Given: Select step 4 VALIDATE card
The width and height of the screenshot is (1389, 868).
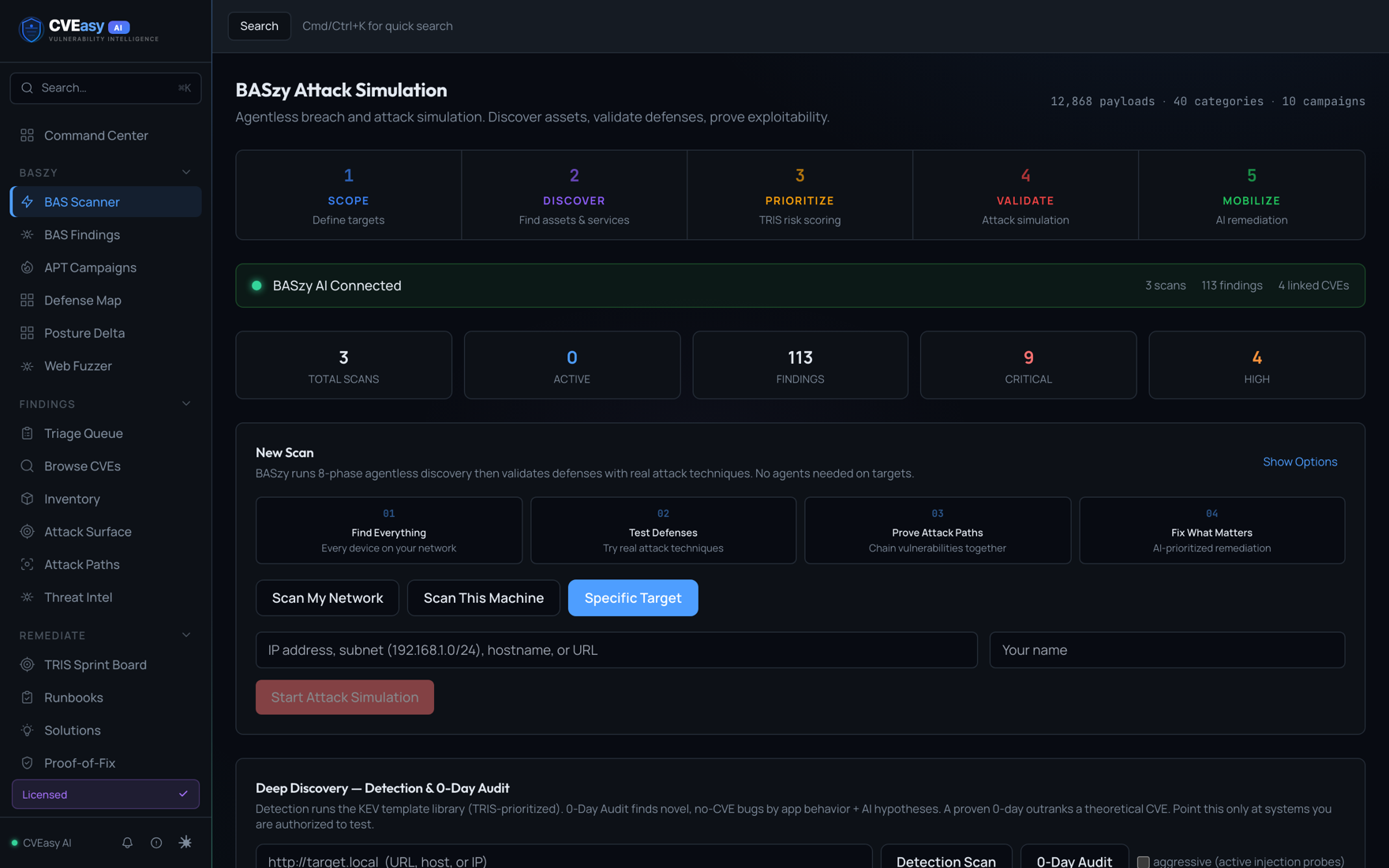Looking at the screenshot, I should 1026,195.
